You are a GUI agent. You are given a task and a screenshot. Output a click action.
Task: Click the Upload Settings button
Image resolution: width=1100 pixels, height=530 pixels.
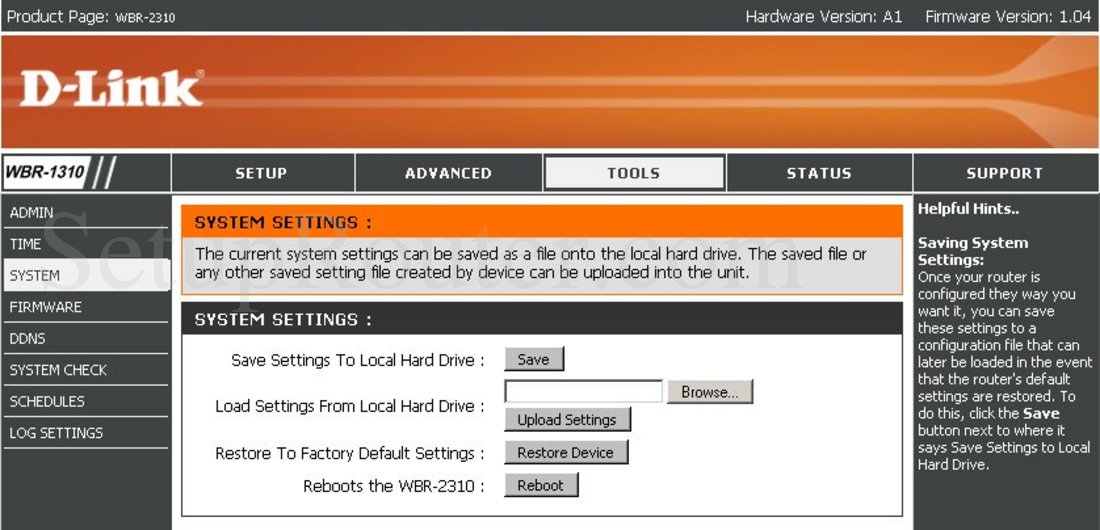(567, 420)
